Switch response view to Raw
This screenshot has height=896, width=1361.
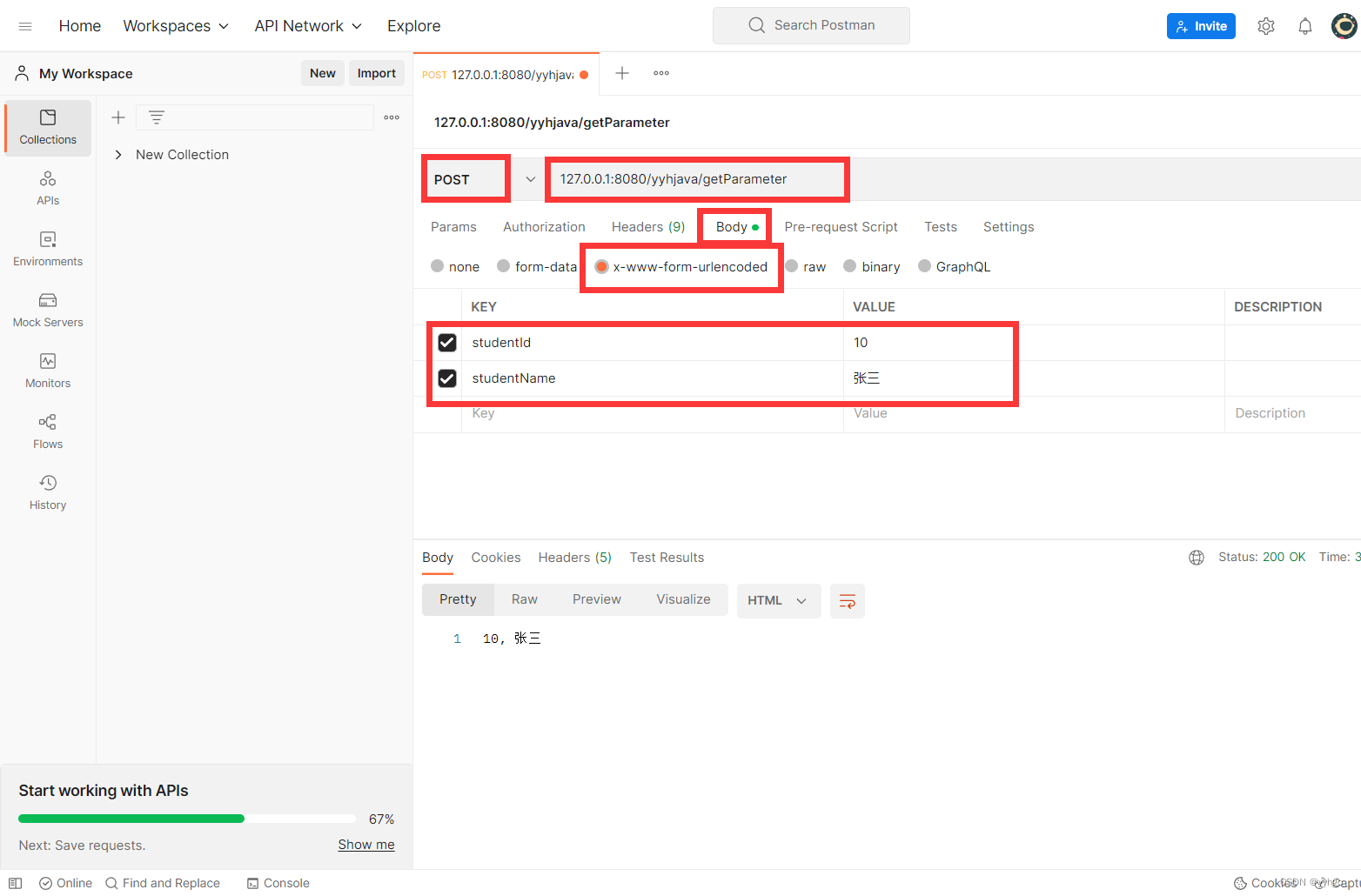tap(525, 599)
